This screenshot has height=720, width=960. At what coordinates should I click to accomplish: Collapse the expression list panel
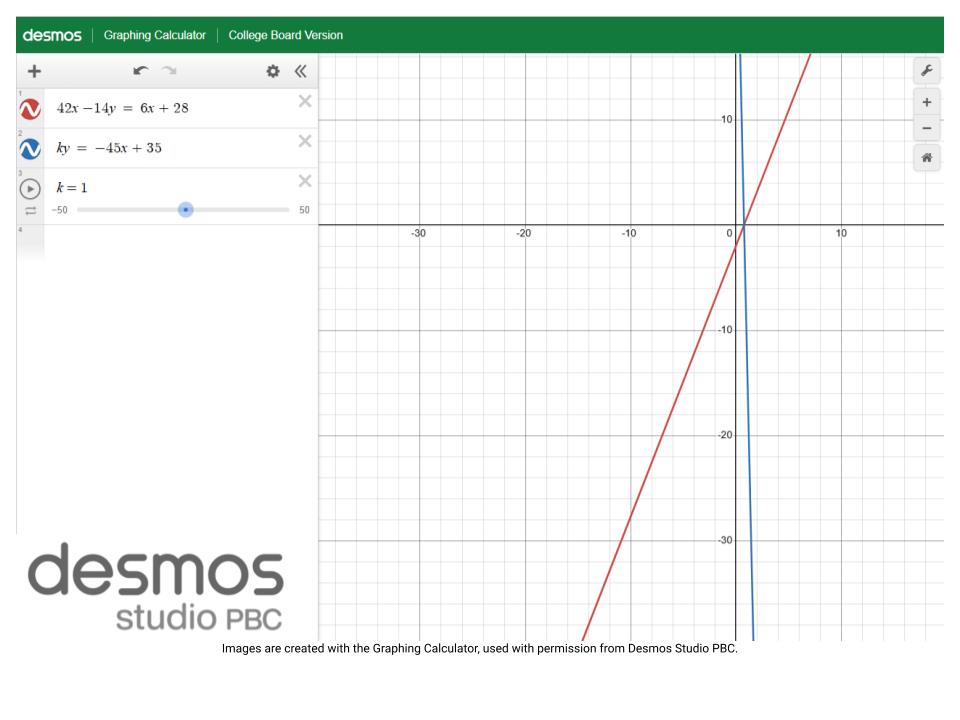300,71
